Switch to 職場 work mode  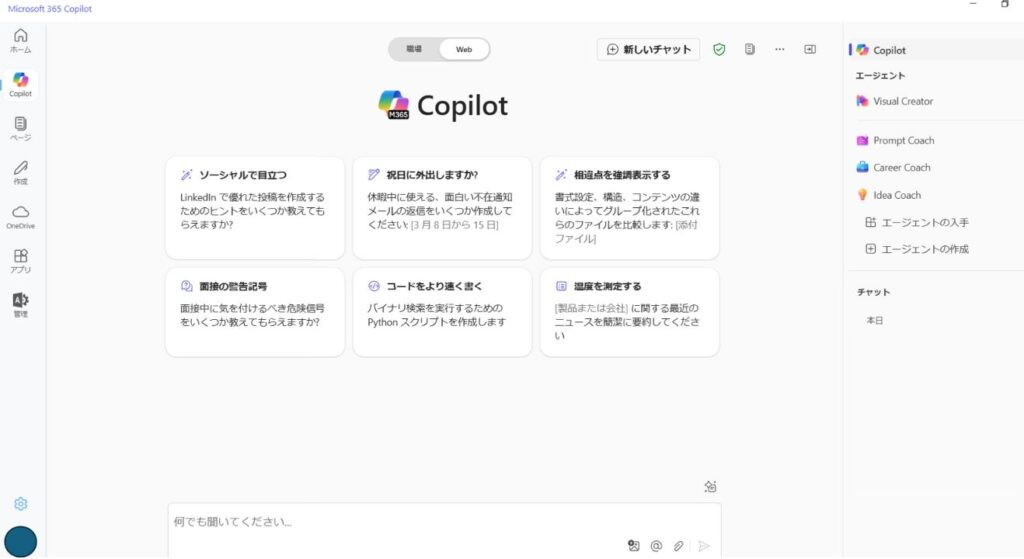click(414, 50)
